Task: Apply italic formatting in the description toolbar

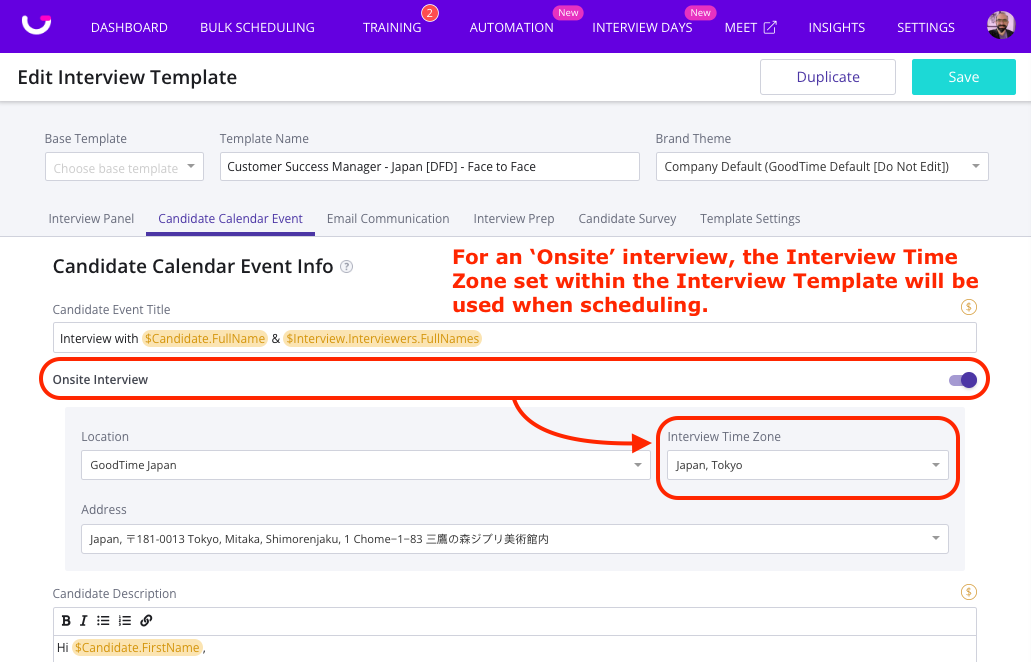Action: coord(84,620)
